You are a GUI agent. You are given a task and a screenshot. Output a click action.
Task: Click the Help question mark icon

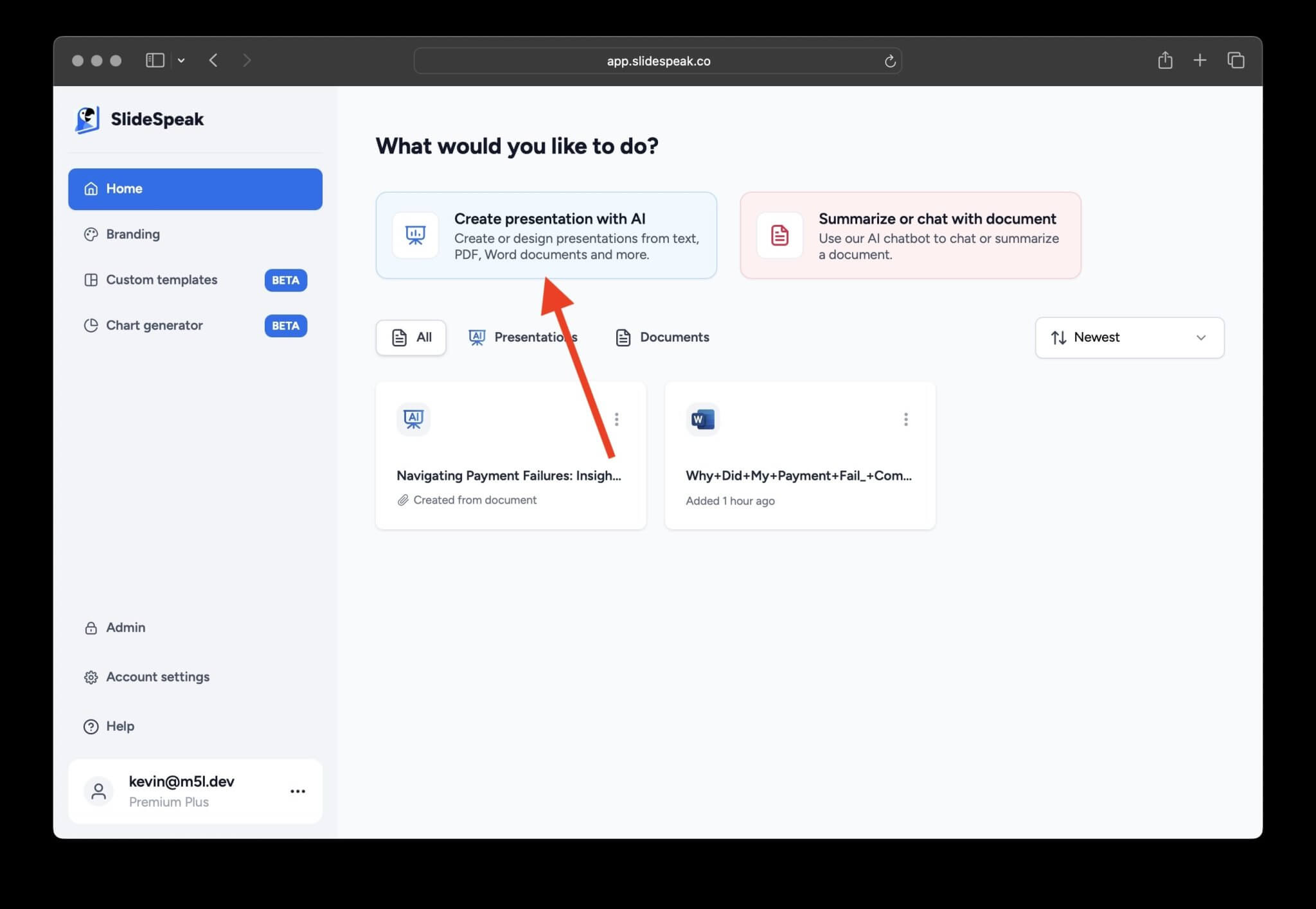tap(91, 726)
